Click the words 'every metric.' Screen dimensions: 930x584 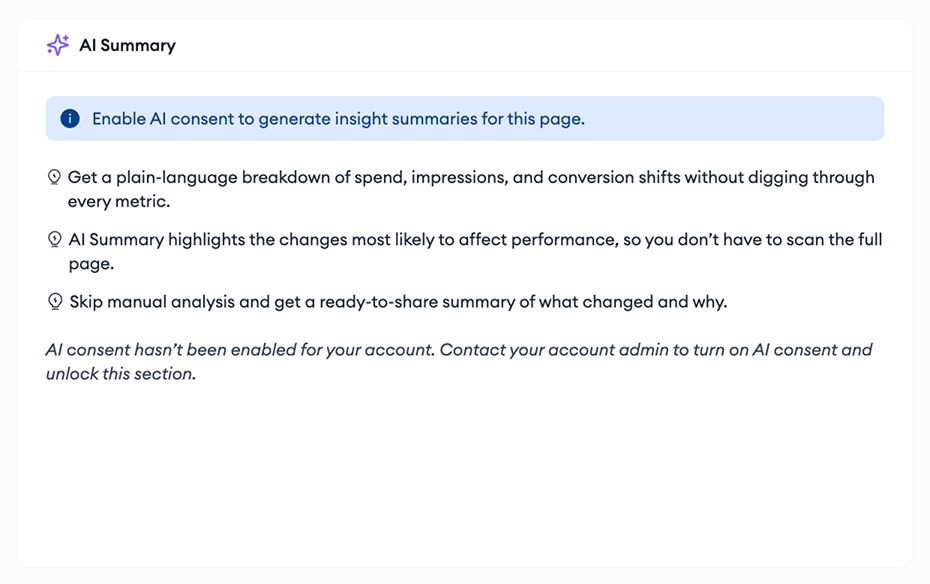pyautogui.click(x=119, y=202)
